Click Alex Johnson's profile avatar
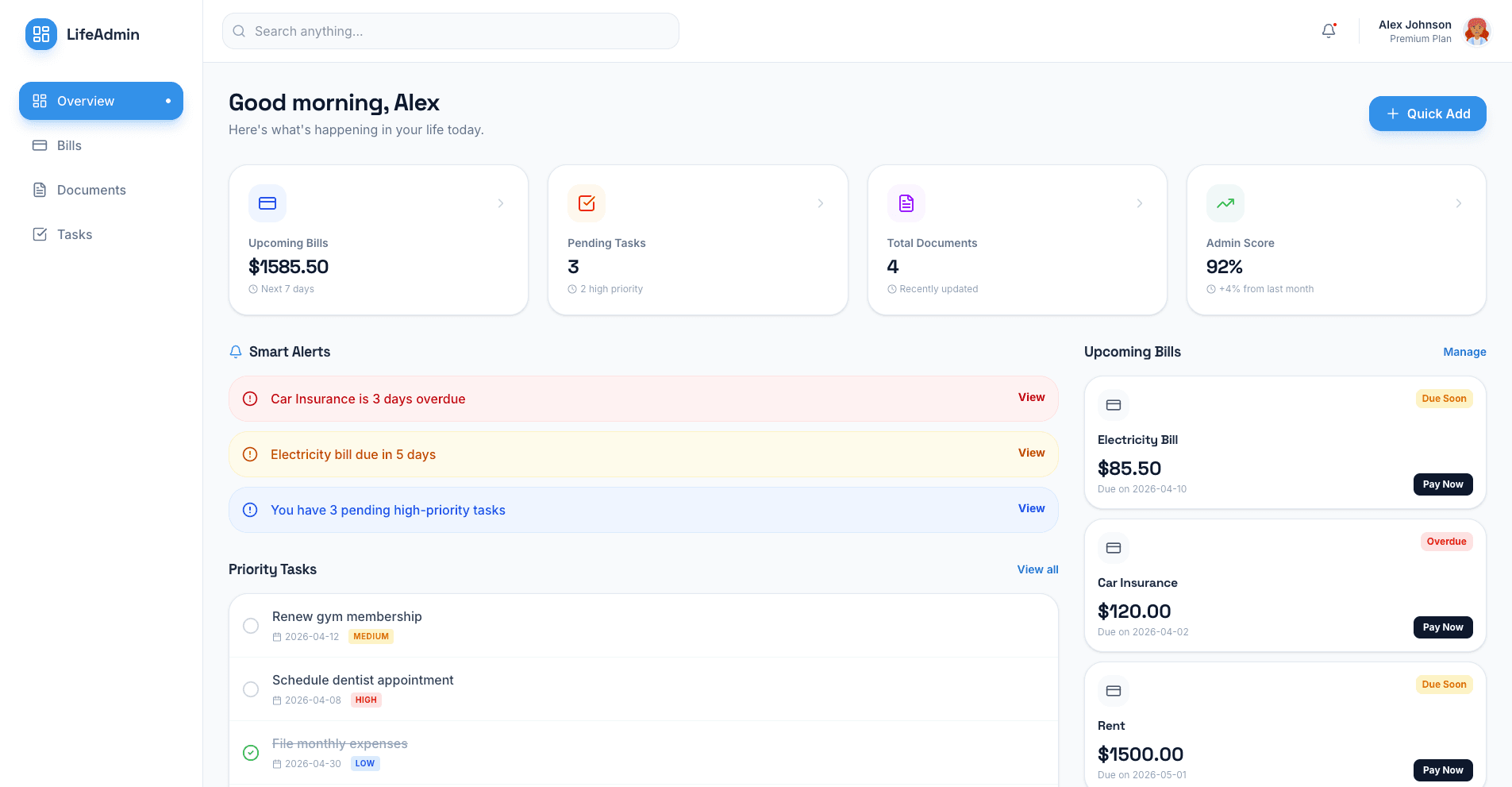Screen dimensions: 1512x787 [1476, 31]
